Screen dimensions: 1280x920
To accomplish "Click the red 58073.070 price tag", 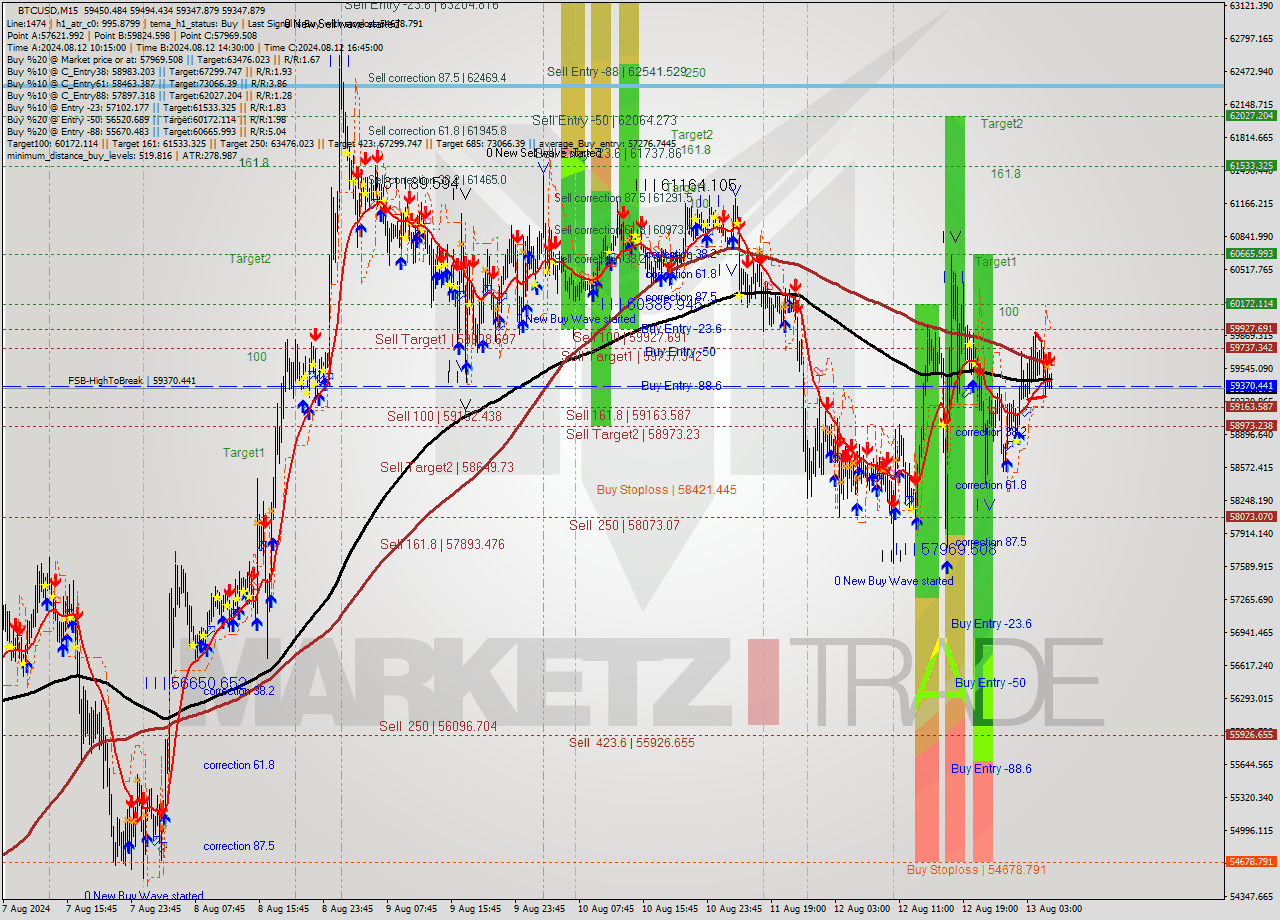I will 1251,517.
